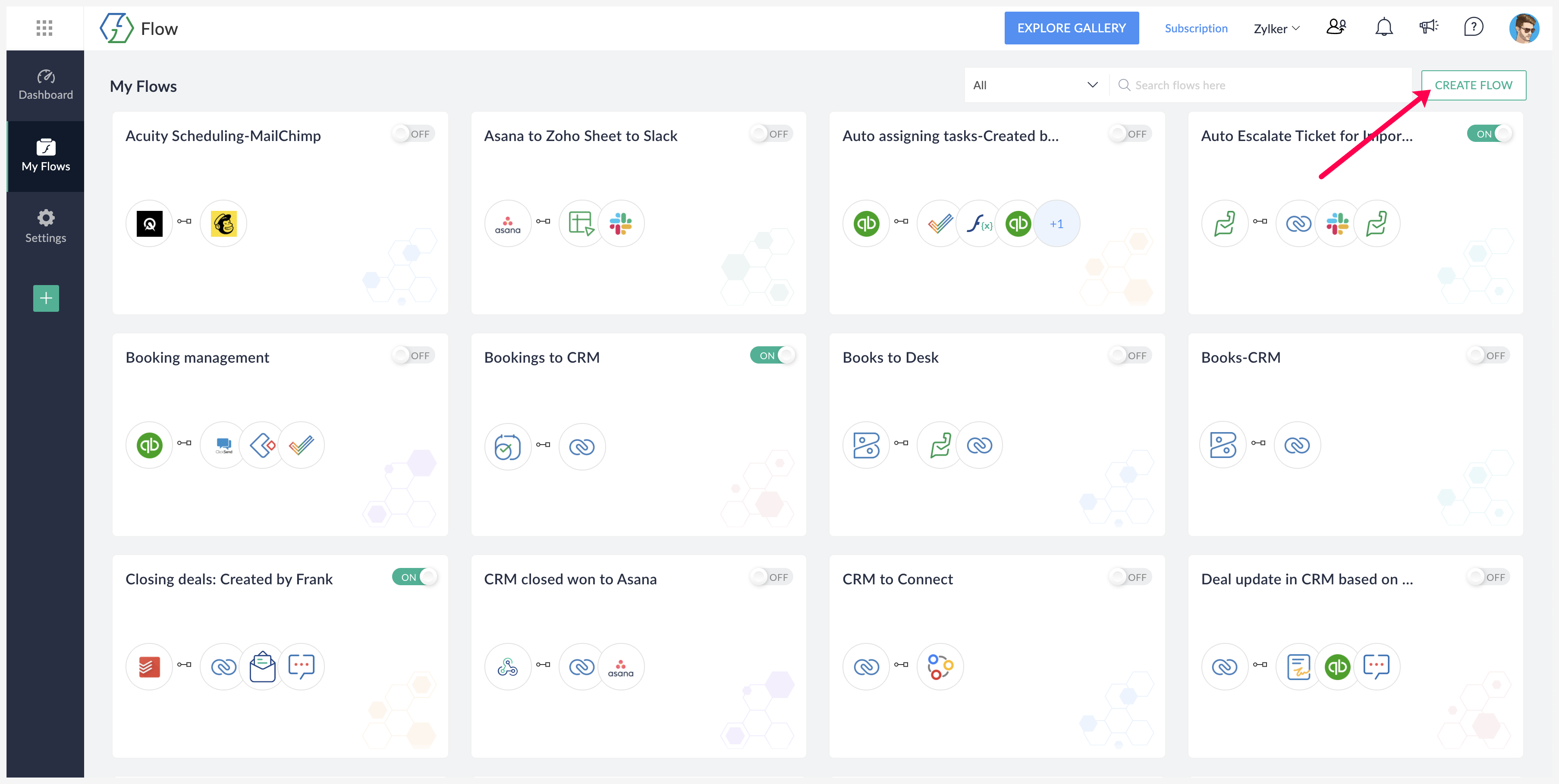Viewport: 1559px width, 784px height.
Task: Click the help question mark icon
Action: pyautogui.click(x=1473, y=27)
